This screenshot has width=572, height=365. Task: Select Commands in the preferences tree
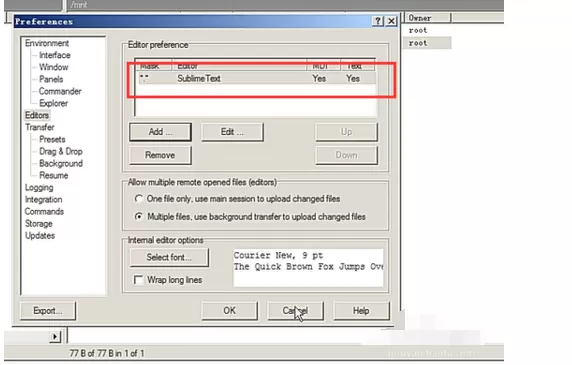[44, 211]
